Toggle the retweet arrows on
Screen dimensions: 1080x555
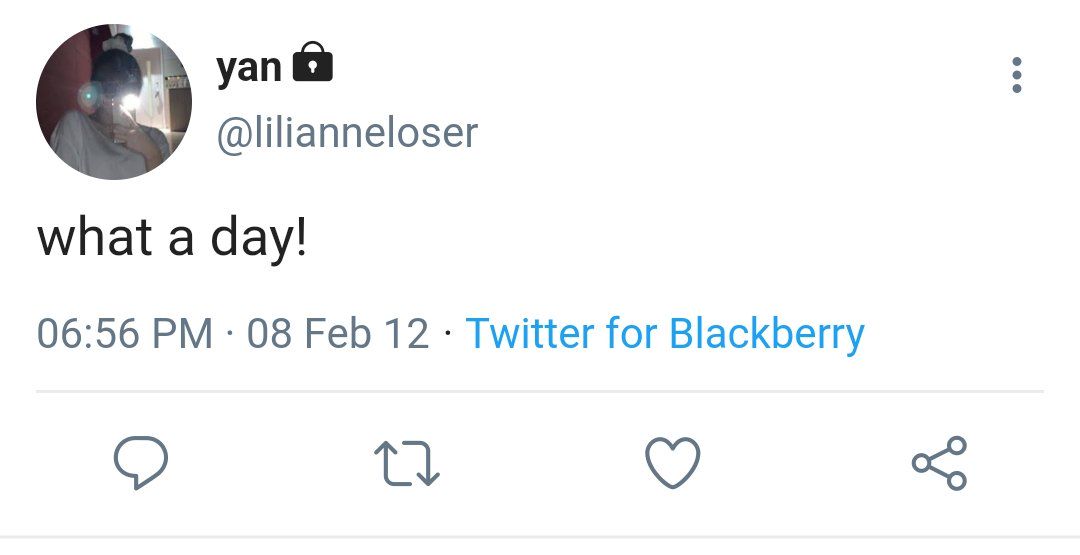(x=406, y=465)
